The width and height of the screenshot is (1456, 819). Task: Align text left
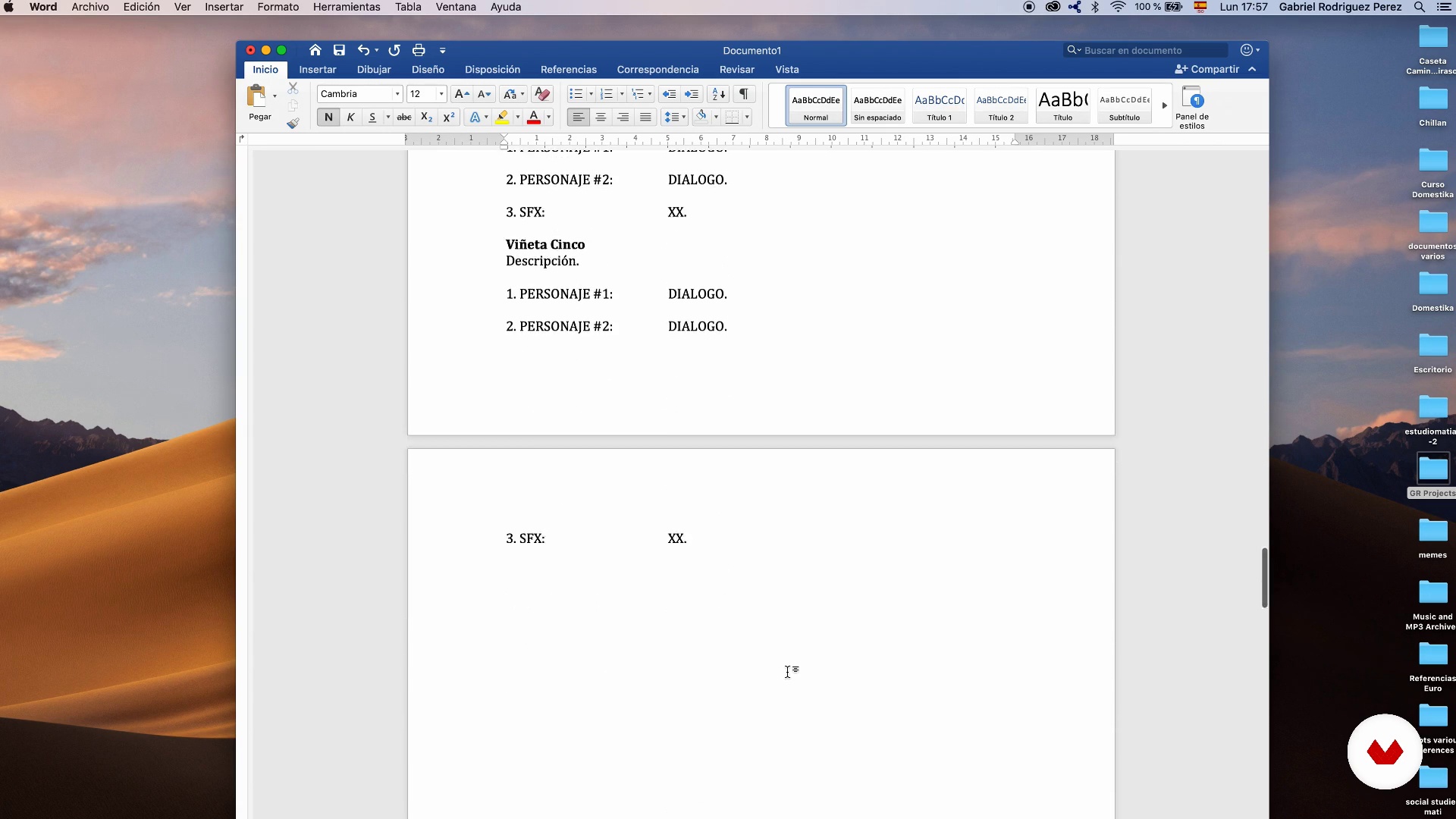(x=579, y=117)
